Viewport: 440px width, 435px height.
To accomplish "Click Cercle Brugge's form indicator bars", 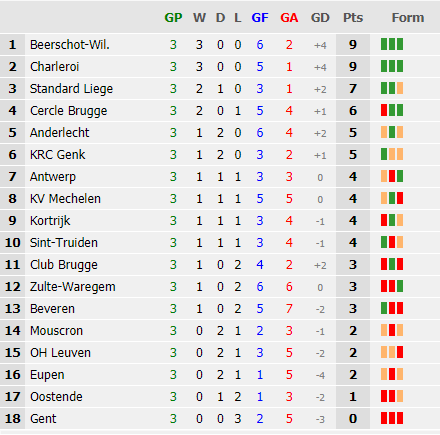I will [392, 110].
